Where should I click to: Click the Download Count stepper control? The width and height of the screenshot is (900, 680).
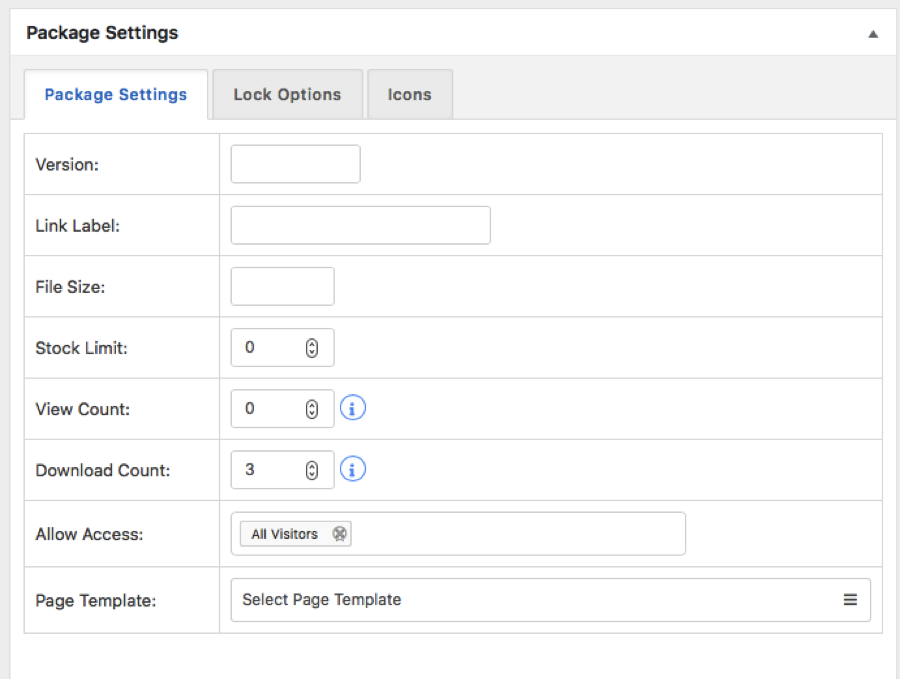[312, 470]
